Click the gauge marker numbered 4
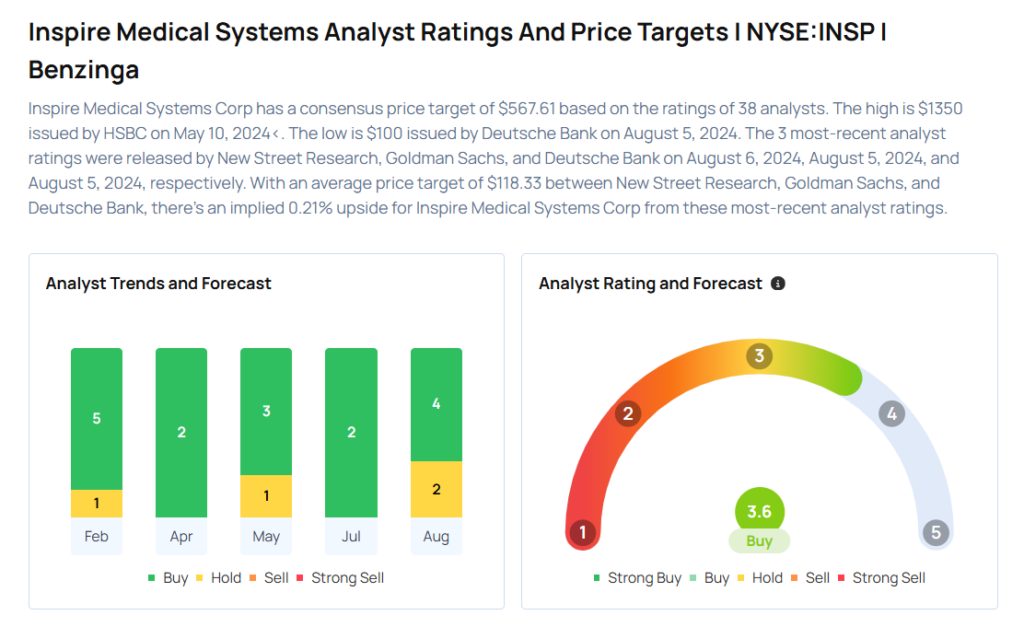The image size is (1024, 627). coord(891,413)
